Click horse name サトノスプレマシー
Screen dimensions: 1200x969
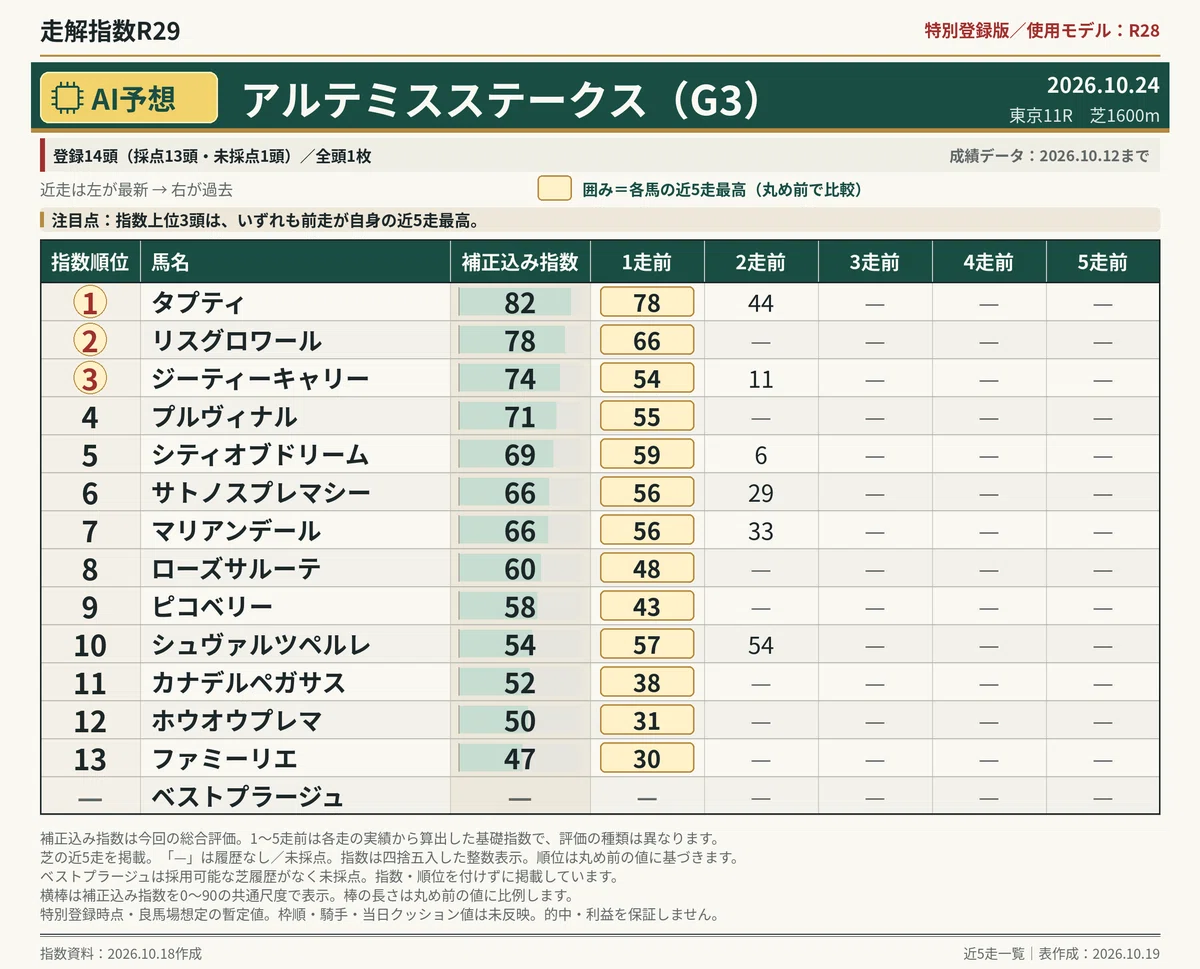click(x=260, y=493)
